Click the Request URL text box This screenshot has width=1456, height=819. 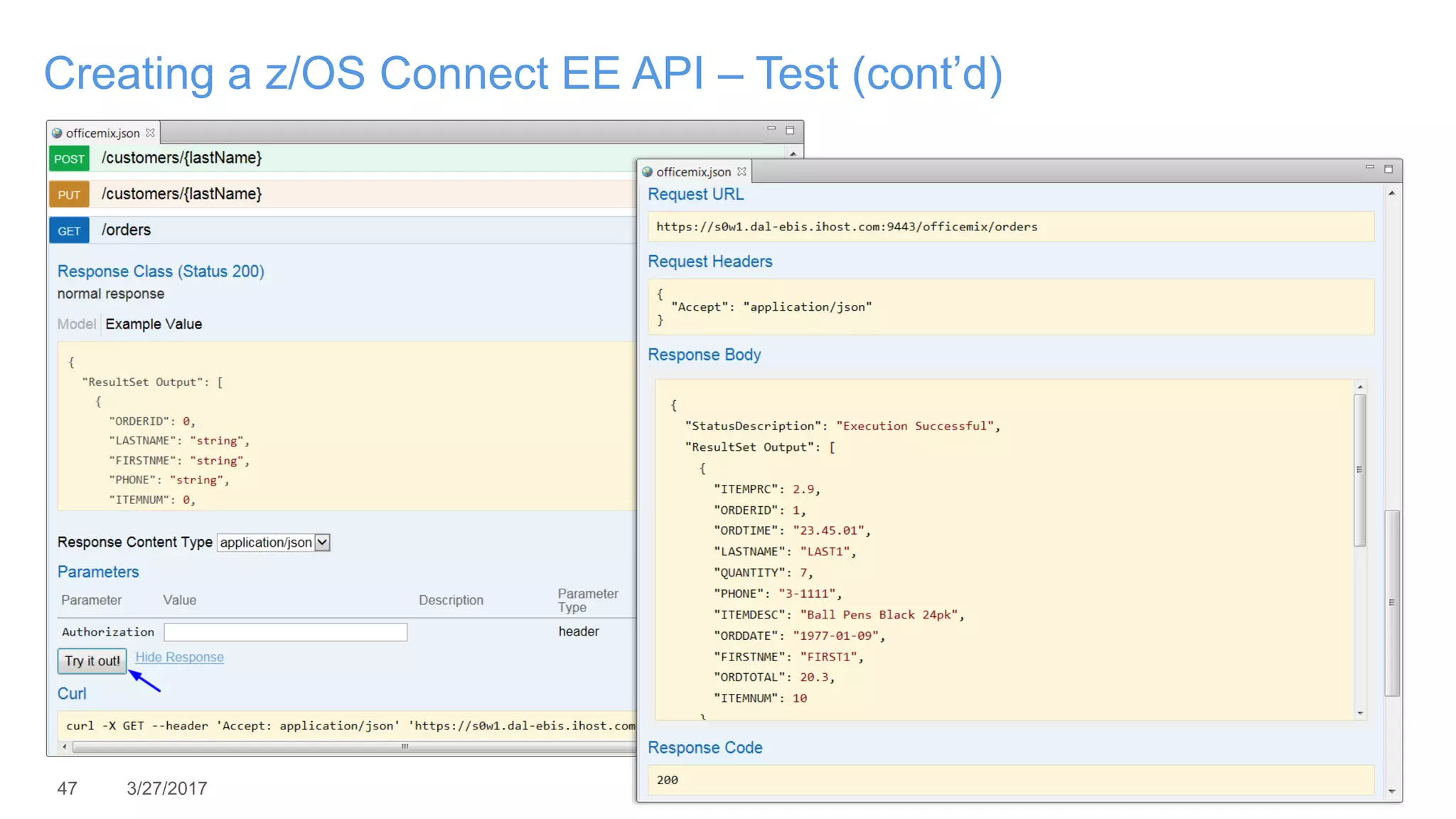(x=1010, y=227)
